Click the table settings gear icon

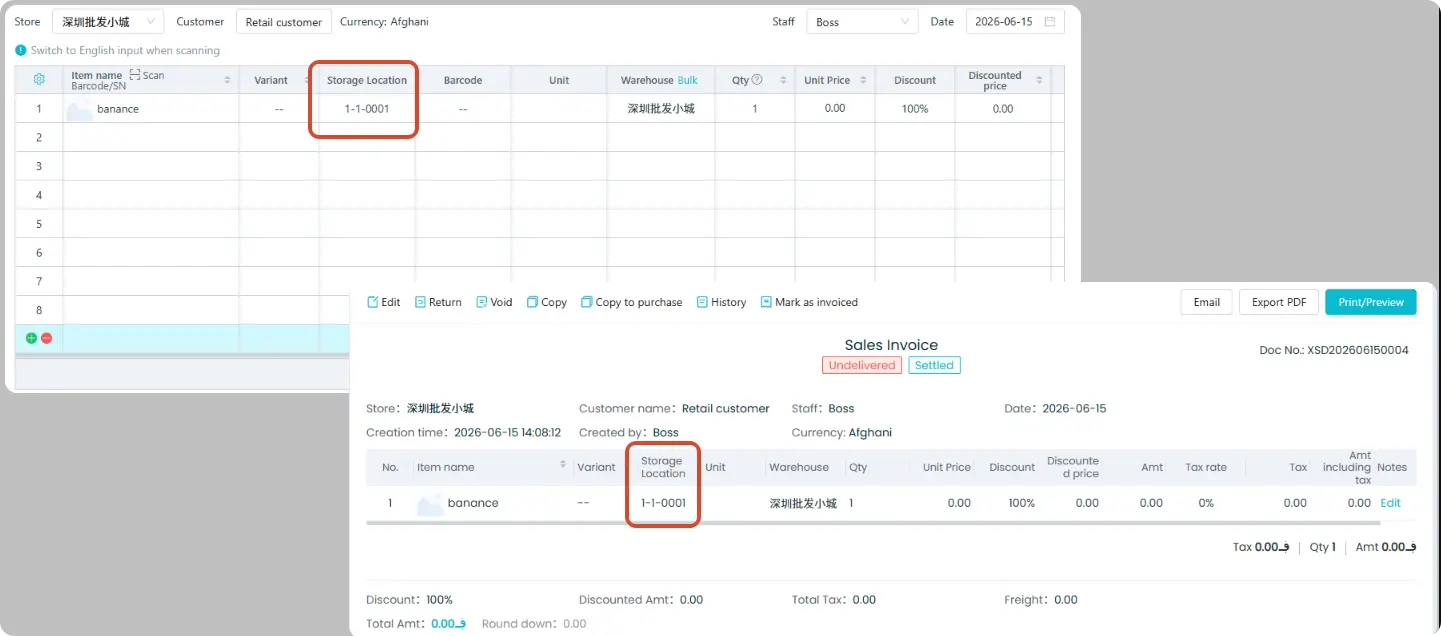click(39, 80)
